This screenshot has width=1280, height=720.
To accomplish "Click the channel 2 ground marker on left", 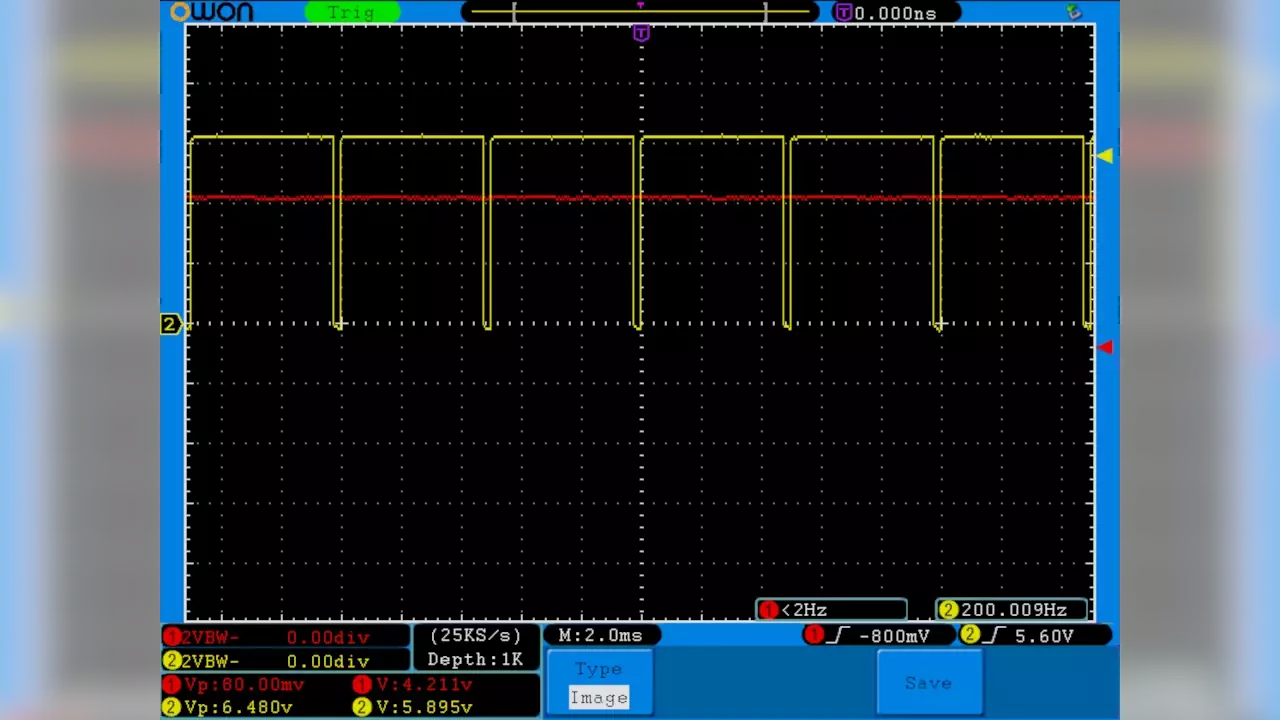I will (169, 324).
